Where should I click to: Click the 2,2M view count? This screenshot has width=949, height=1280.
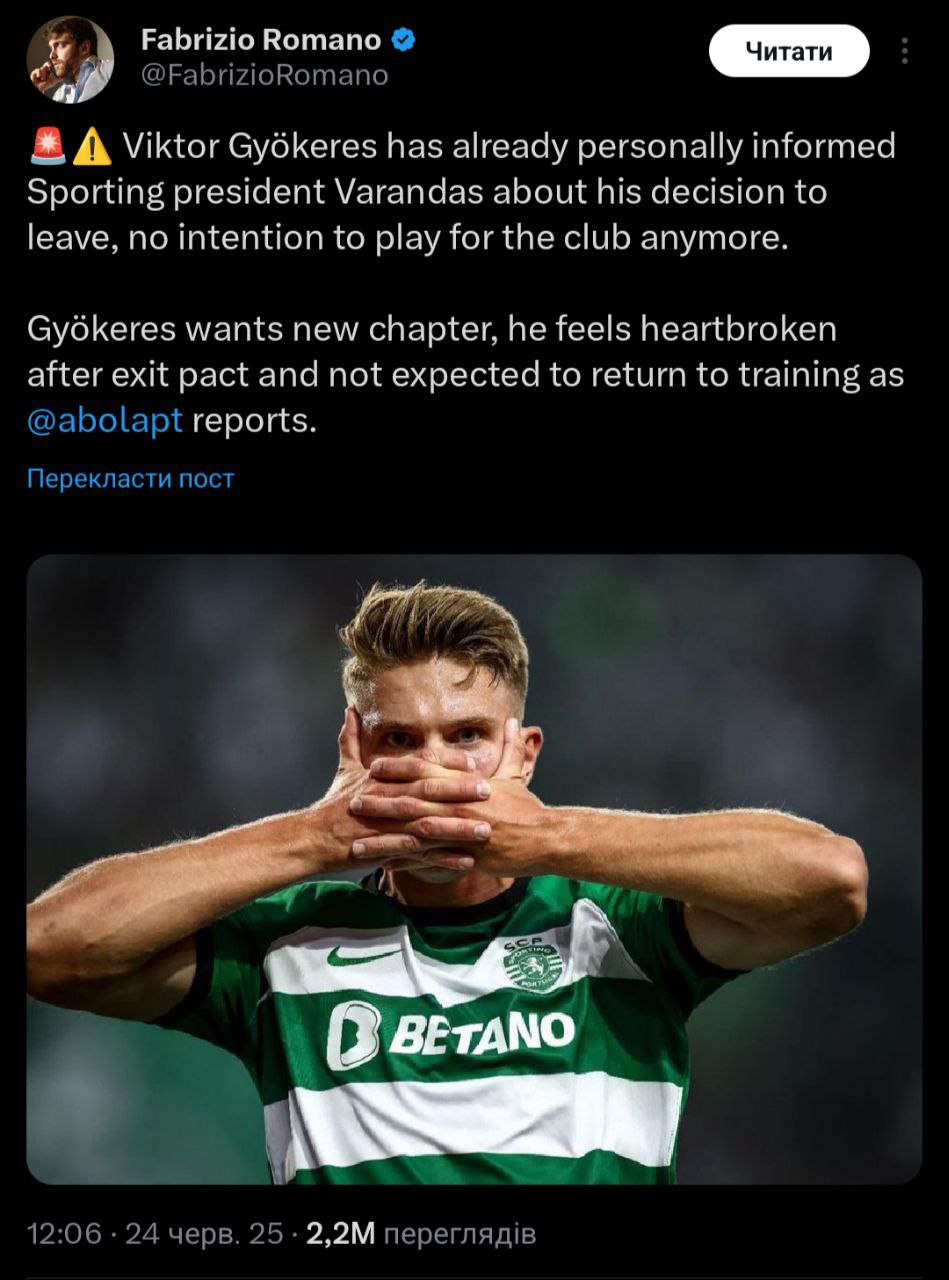click(x=340, y=1234)
